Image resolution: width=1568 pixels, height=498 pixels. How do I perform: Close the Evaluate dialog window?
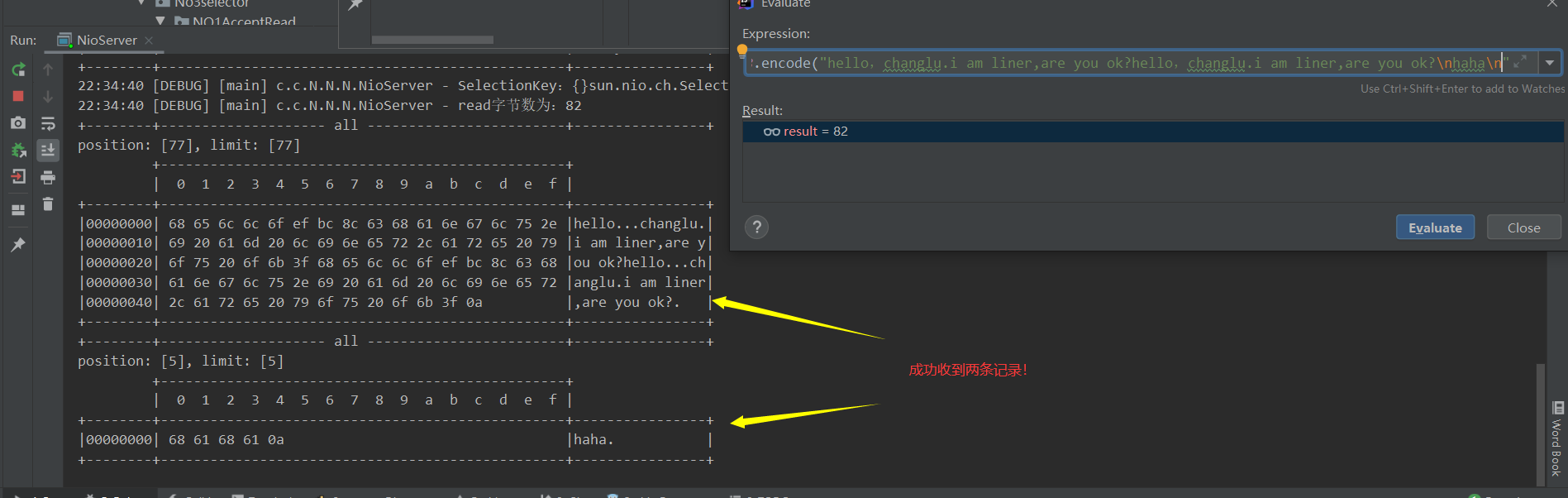point(1552,4)
